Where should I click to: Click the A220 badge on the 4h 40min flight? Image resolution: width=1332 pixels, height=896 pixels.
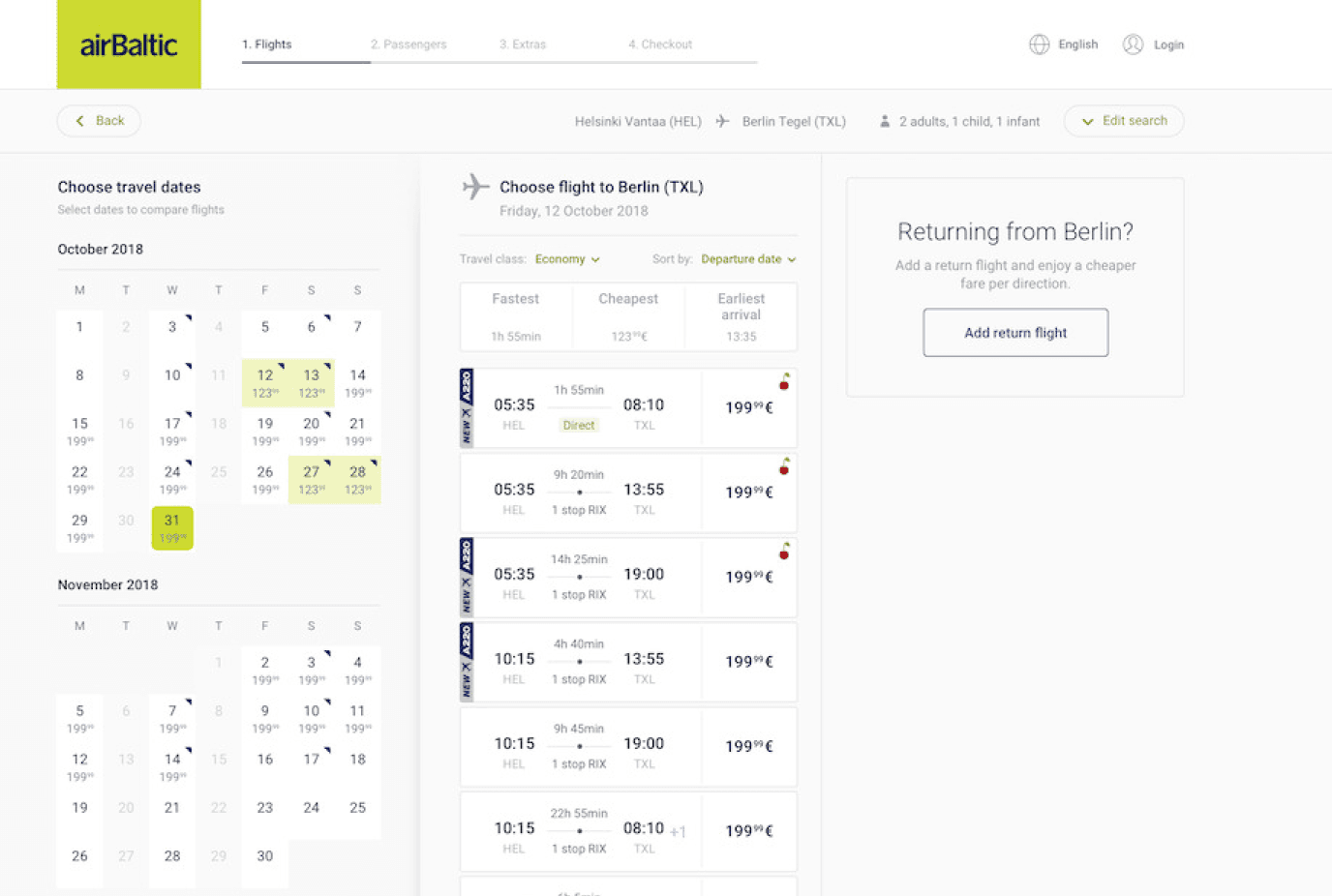pyautogui.click(x=467, y=662)
